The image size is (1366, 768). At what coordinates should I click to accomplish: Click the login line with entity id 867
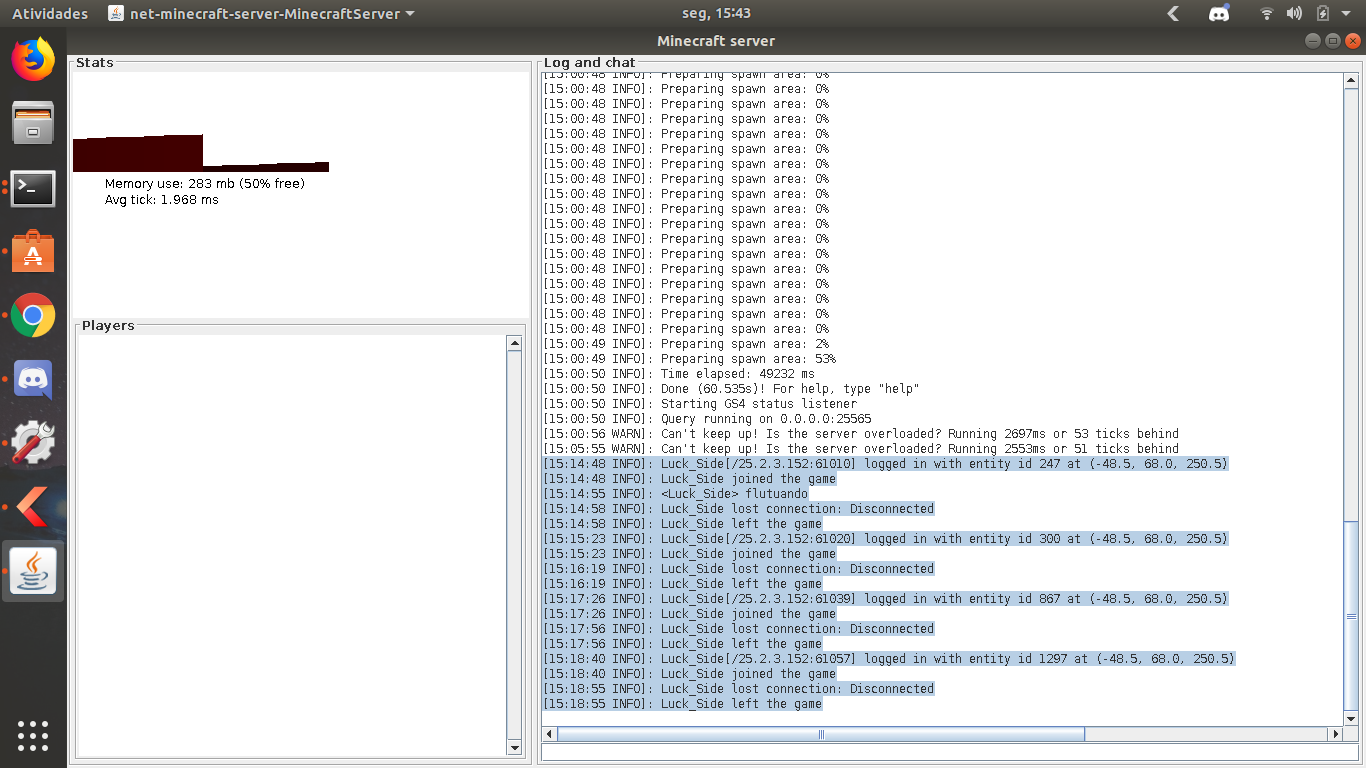tap(885, 599)
